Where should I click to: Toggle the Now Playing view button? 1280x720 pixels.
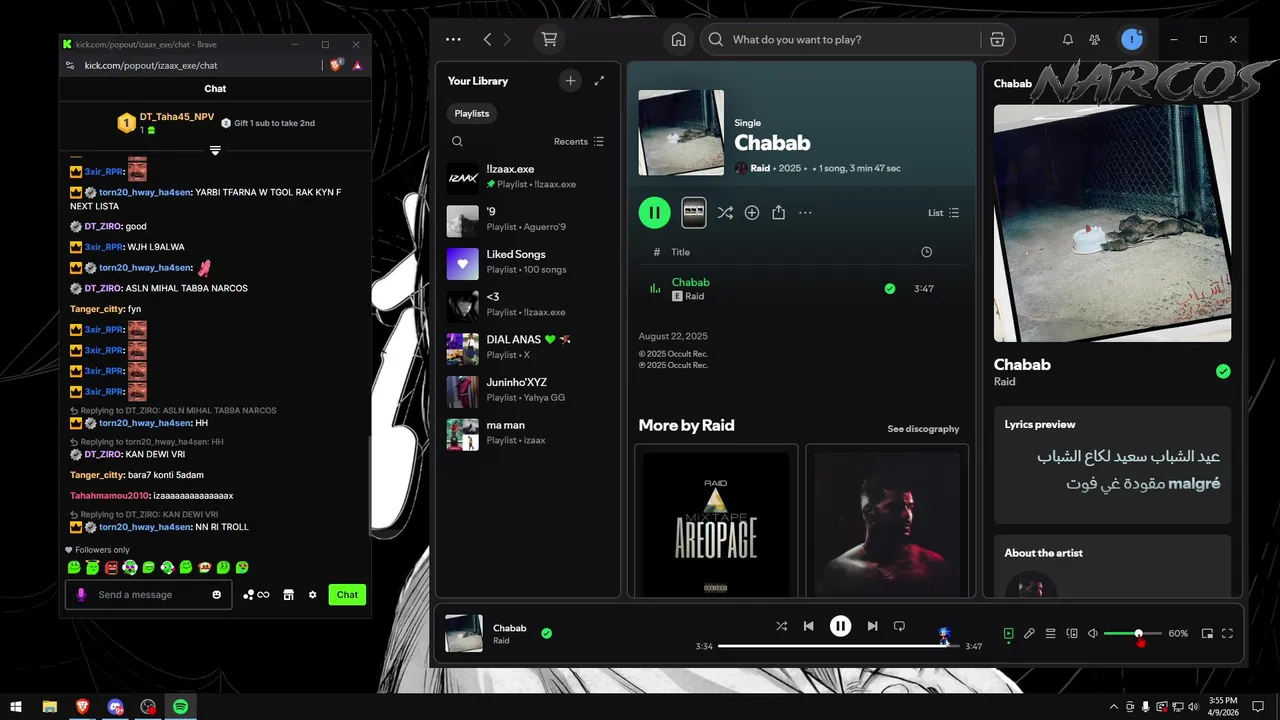tap(1009, 633)
